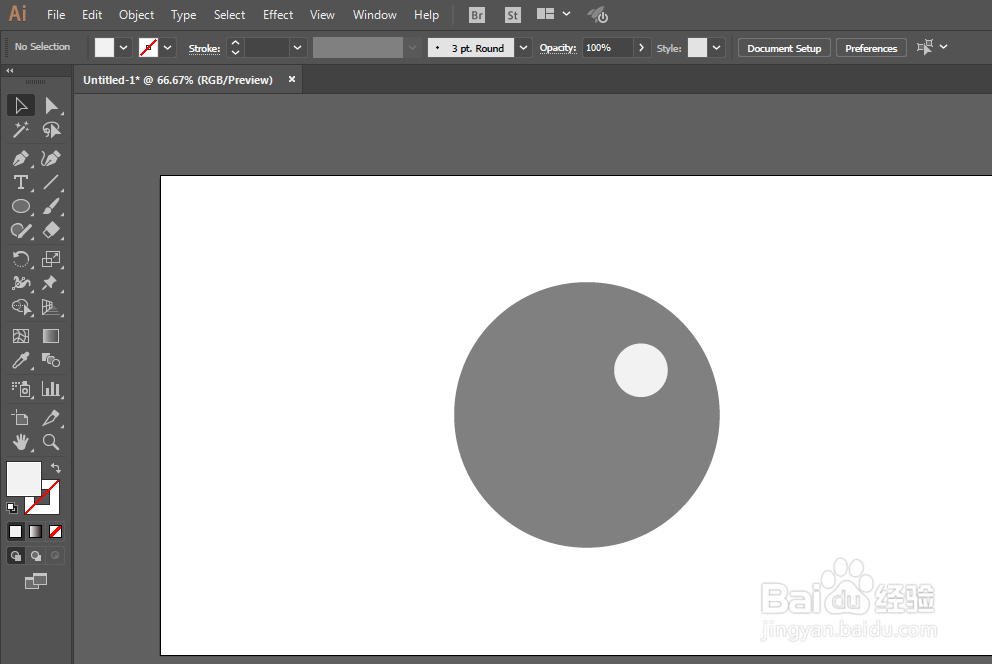
Task: Select the Selection tool (black arrow)
Action: [x=21, y=106]
